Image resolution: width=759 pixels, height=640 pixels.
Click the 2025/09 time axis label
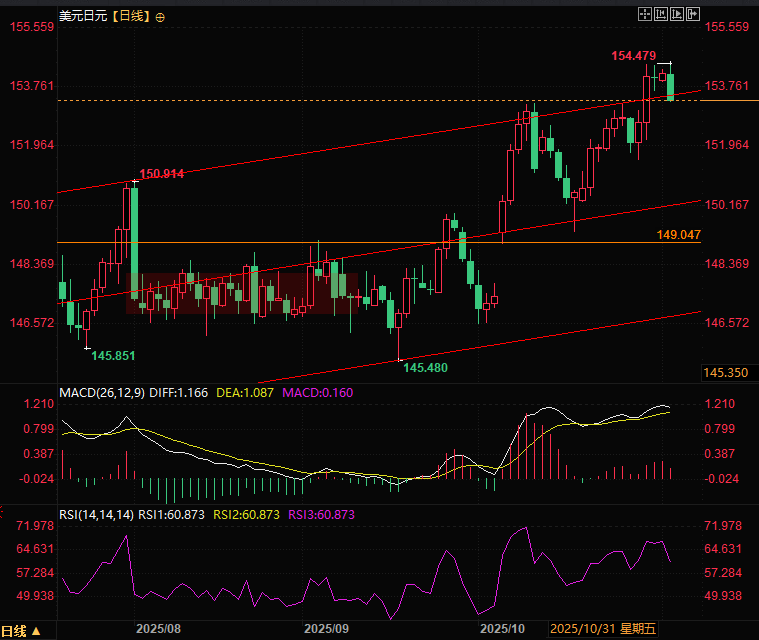(x=326, y=629)
